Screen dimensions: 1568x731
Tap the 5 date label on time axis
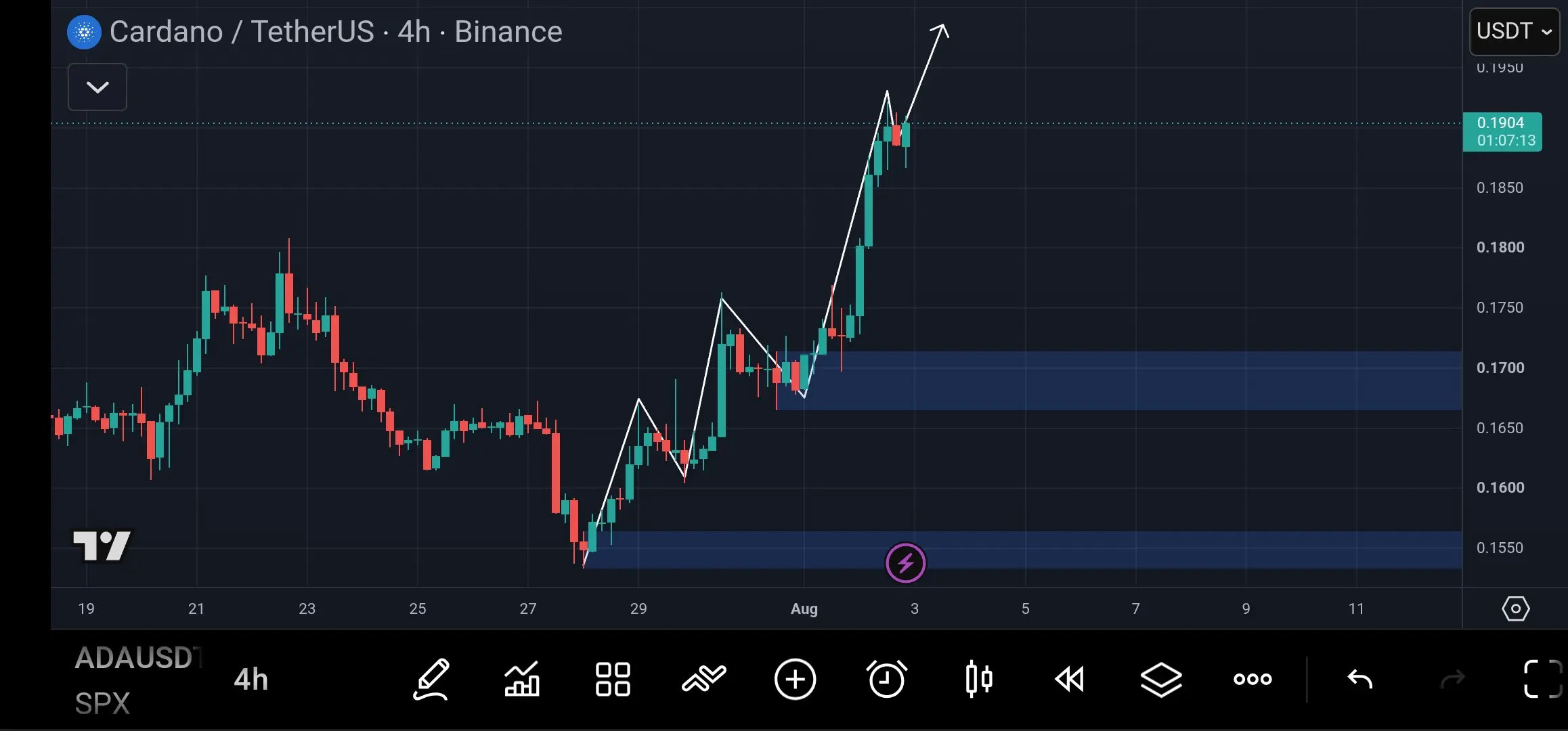tap(1026, 608)
